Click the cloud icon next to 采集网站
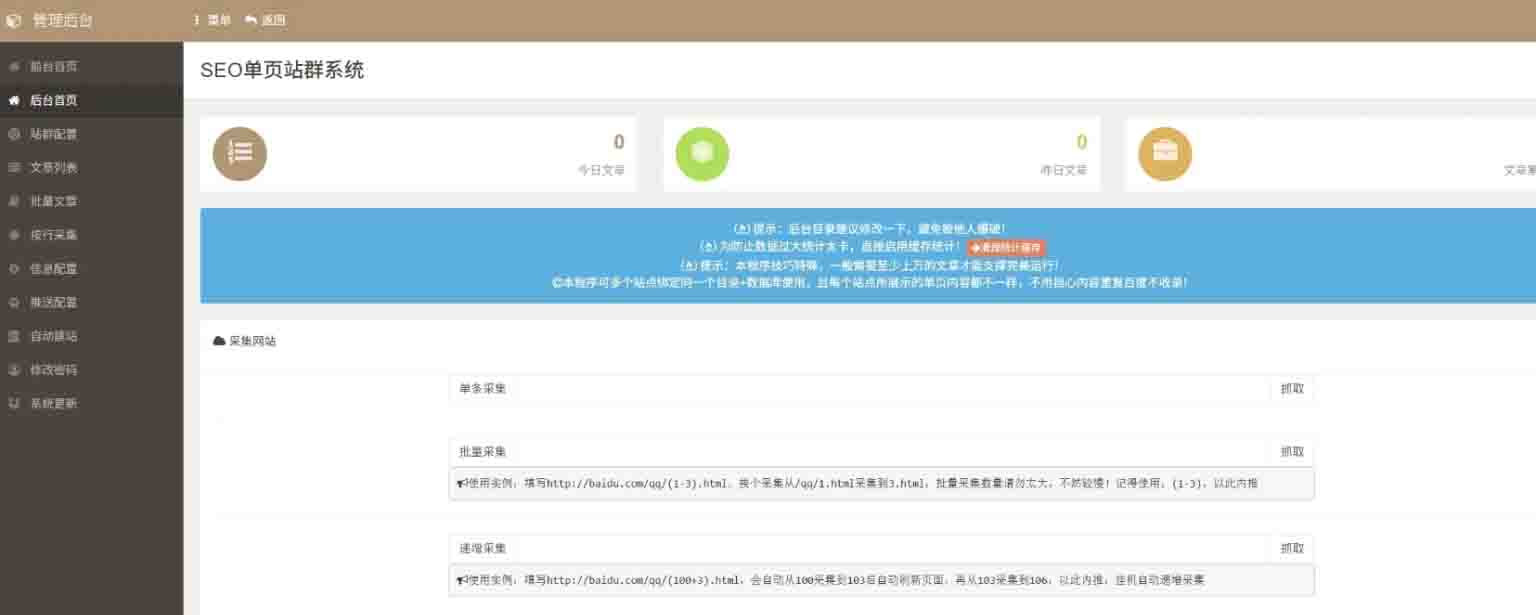The height and width of the screenshot is (615, 1536). tap(219, 341)
